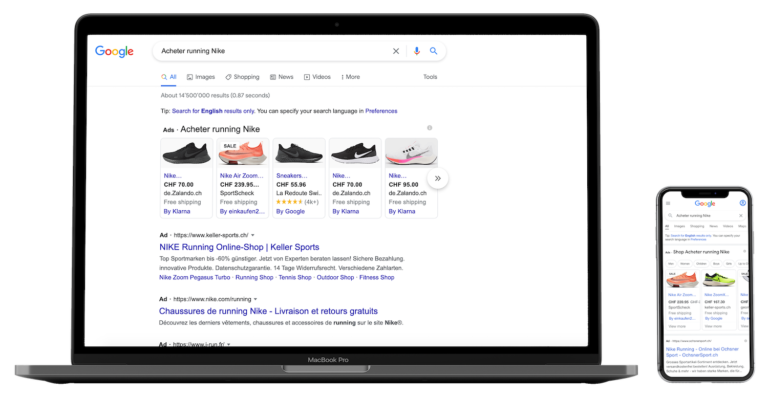Tap the neon green shoe image on phone

719,280
